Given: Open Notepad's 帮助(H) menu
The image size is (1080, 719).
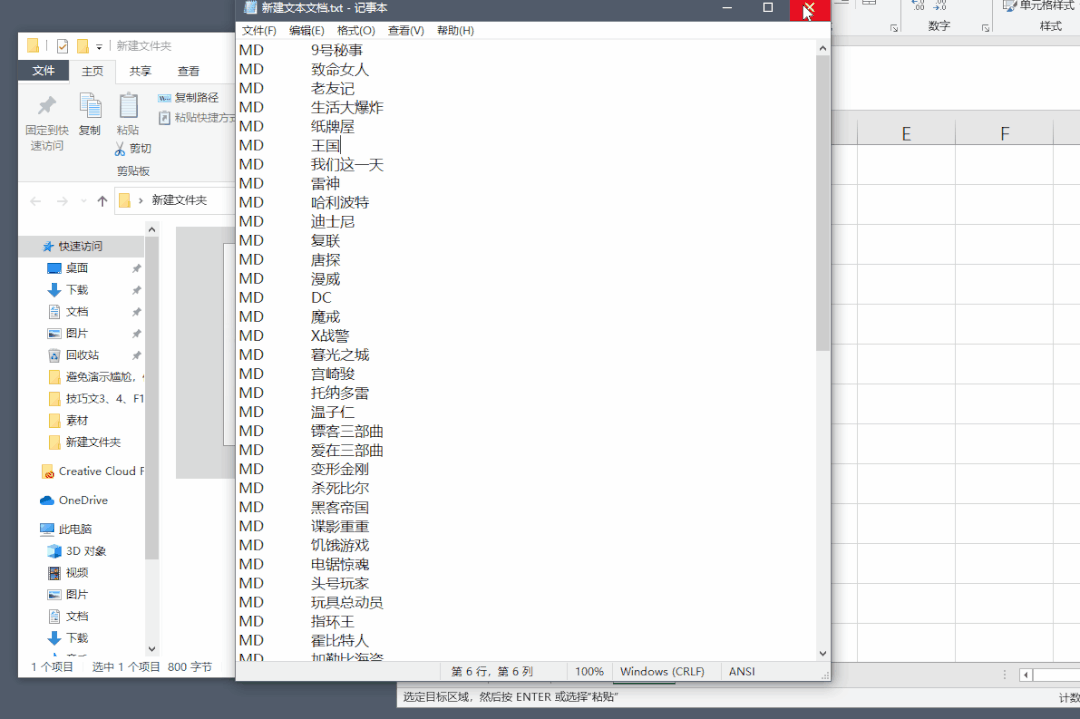Looking at the screenshot, I should (x=455, y=31).
